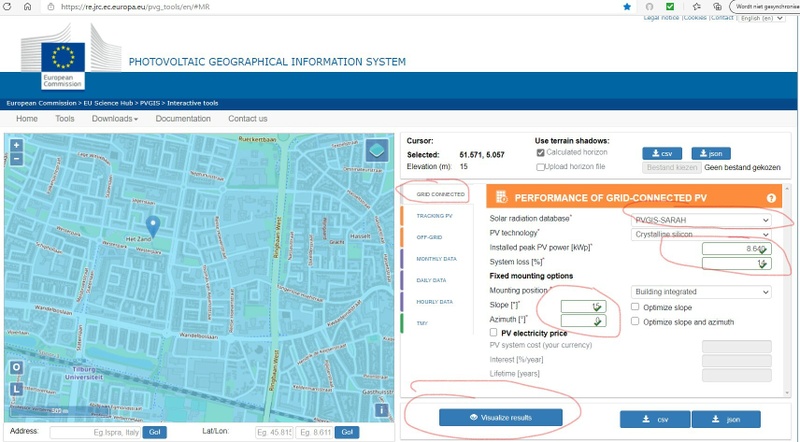Click Go button next to Address field
800x442 pixels.
(155, 432)
